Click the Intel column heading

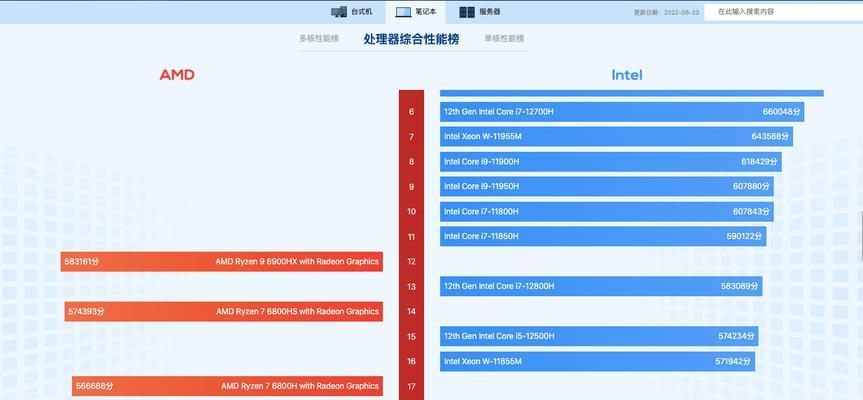point(627,75)
